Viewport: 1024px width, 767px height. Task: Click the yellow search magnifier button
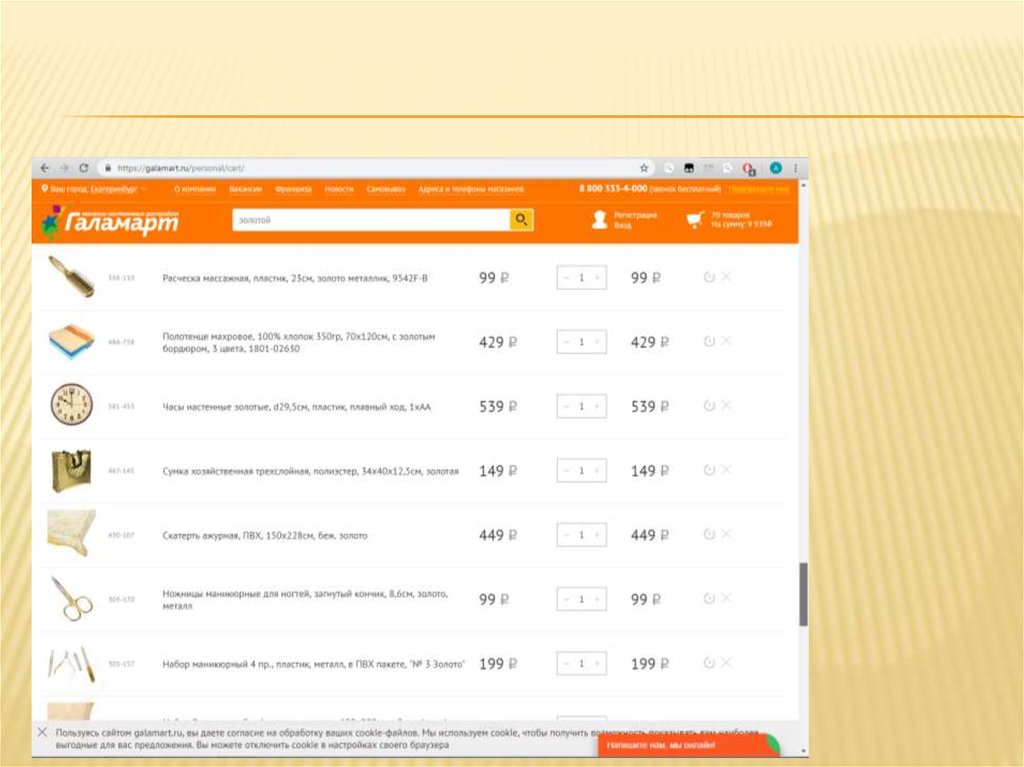tap(521, 220)
